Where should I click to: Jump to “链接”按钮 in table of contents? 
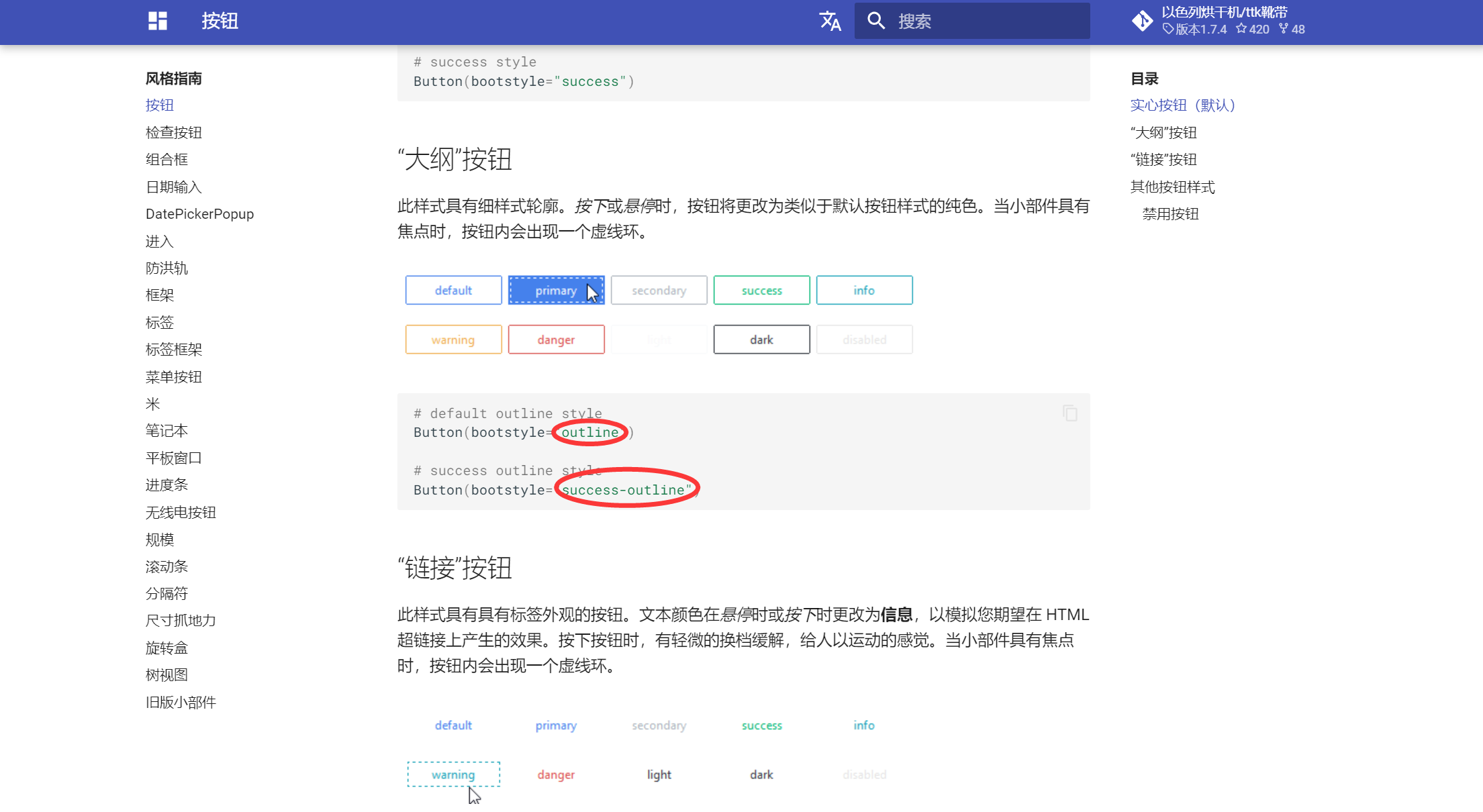coord(1163,160)
